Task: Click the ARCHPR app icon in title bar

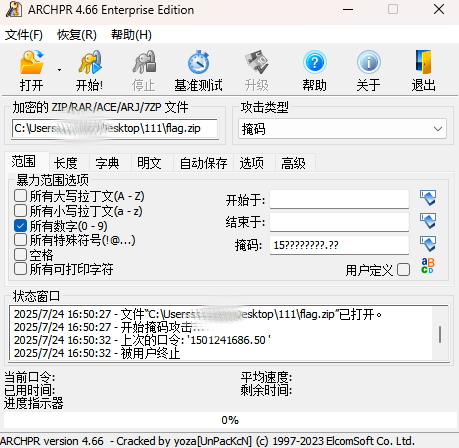Action: (x=14, y=10)
